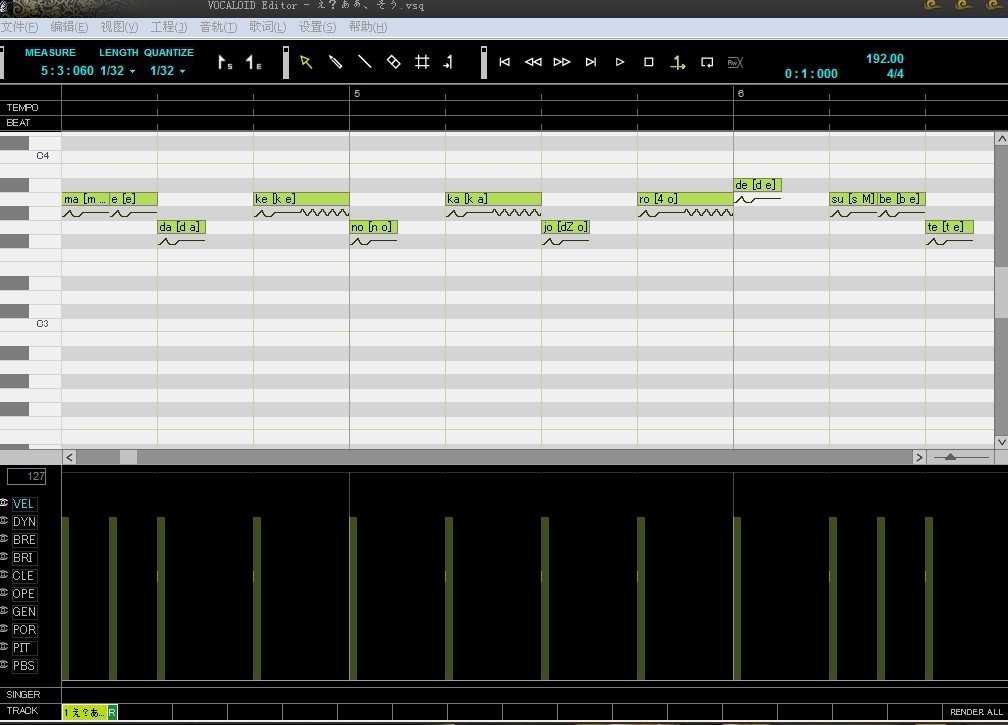Click the RENDER ALL button
The height and width of the screenshot is (725, 1008).
coord(976,712)
